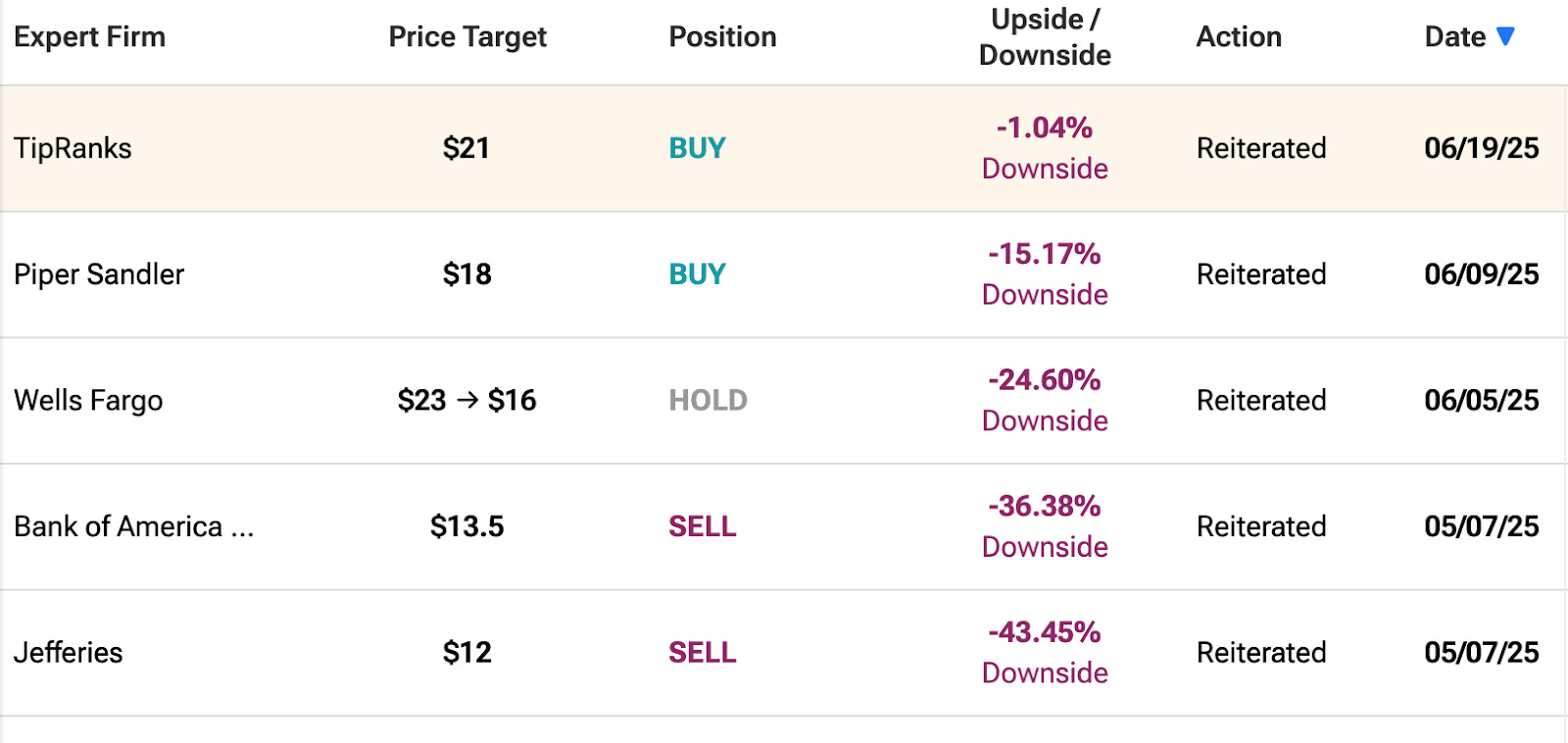
Task: Click the Date sort arrow icon
Action: [x=1505, y=36]
